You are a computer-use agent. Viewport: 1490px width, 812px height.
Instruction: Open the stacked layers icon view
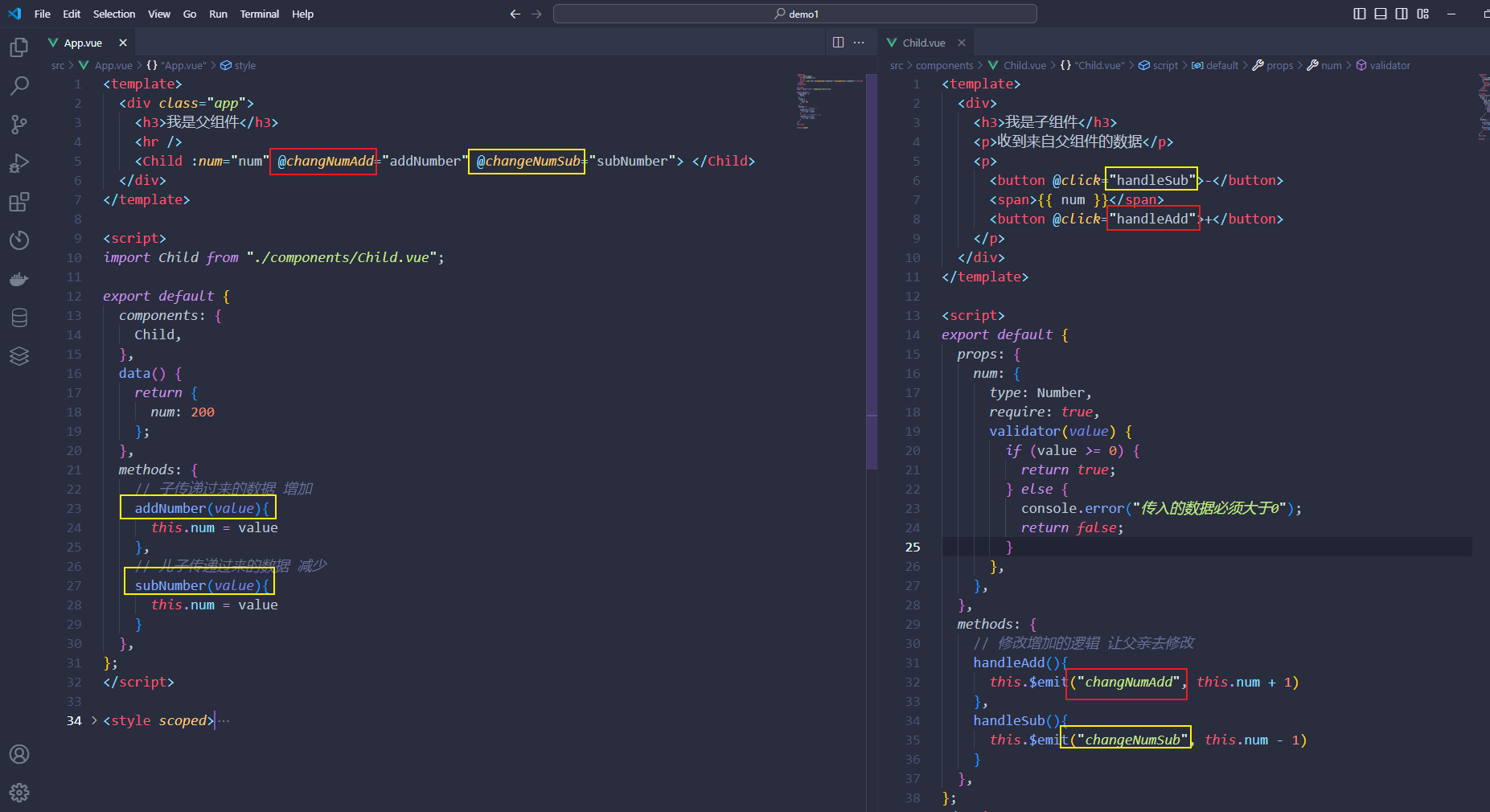point(19,356)
